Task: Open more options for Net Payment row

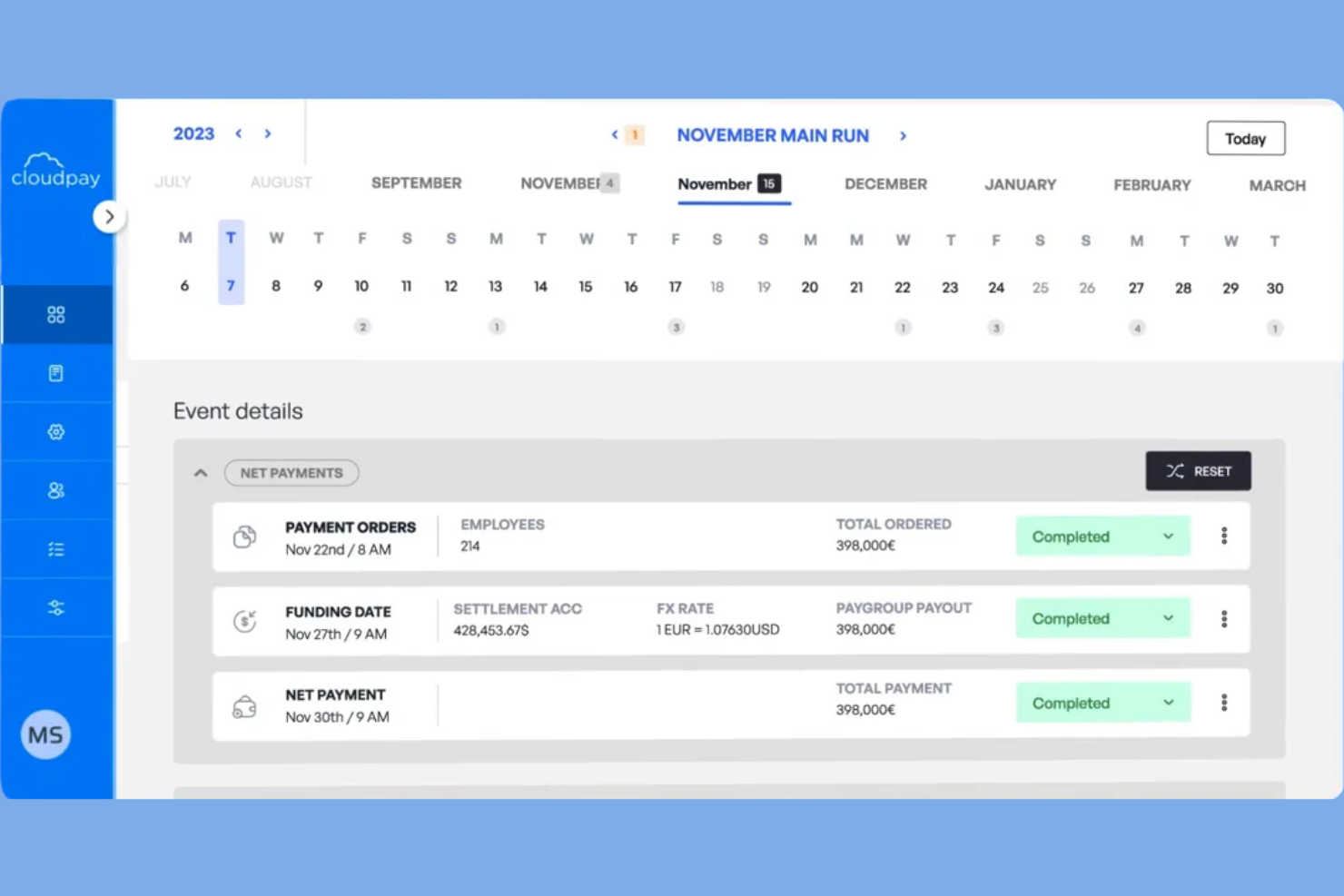Action: pyautogui.click(x=1224, y=703)
